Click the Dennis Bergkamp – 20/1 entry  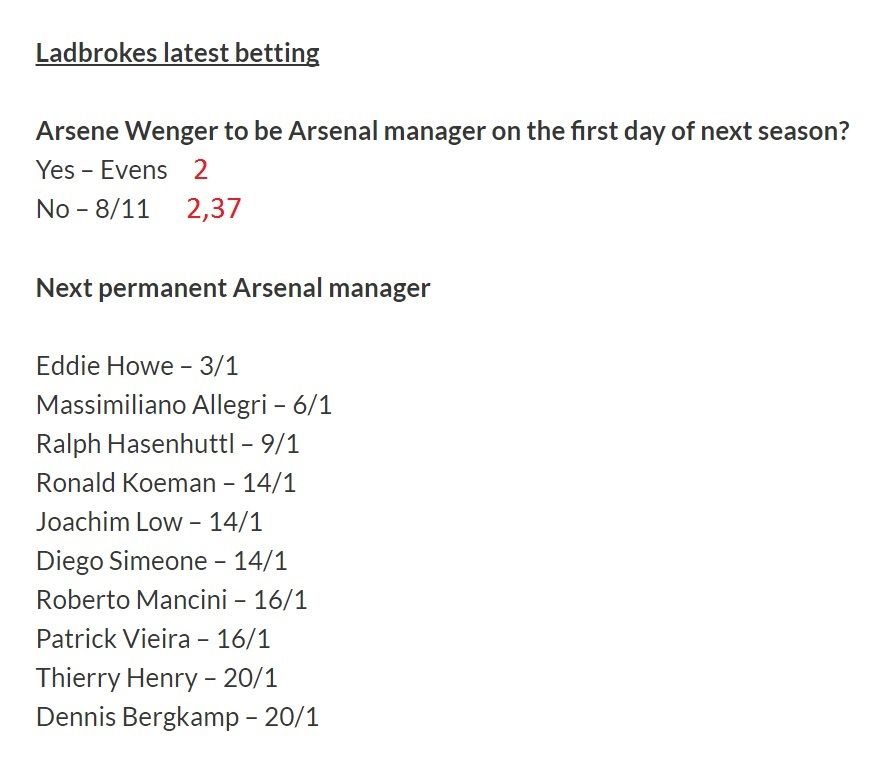click(x=177, y=717)
